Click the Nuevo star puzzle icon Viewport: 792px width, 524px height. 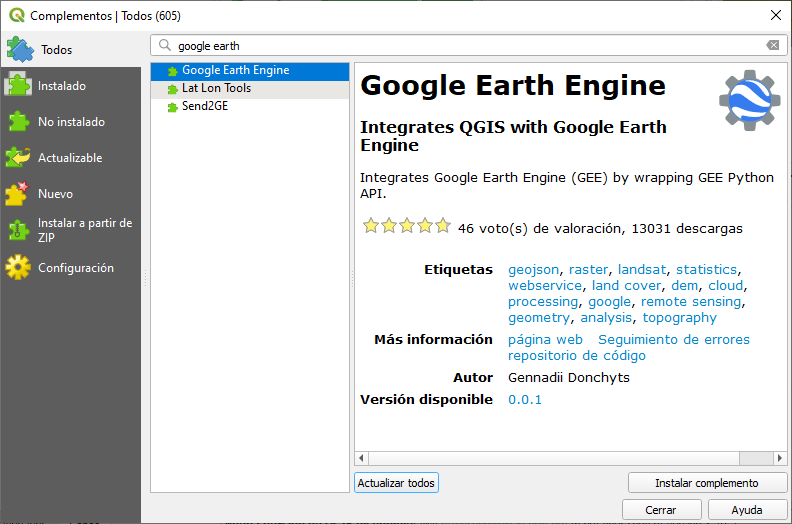[x=18, y=194]
